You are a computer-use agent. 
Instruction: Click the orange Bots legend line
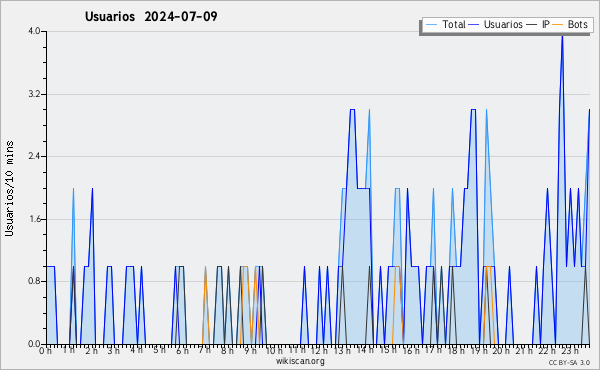[x=558, y=25]
